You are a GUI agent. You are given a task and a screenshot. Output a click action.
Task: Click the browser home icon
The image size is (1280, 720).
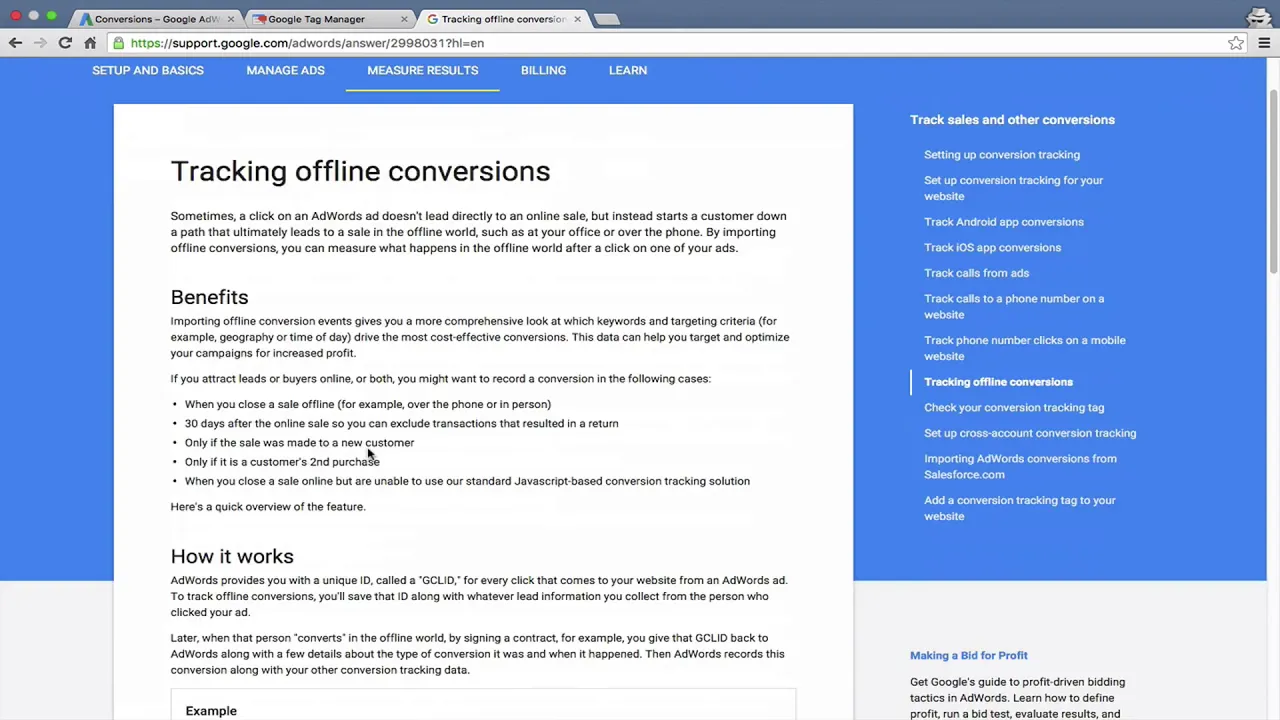pos(90,43)
